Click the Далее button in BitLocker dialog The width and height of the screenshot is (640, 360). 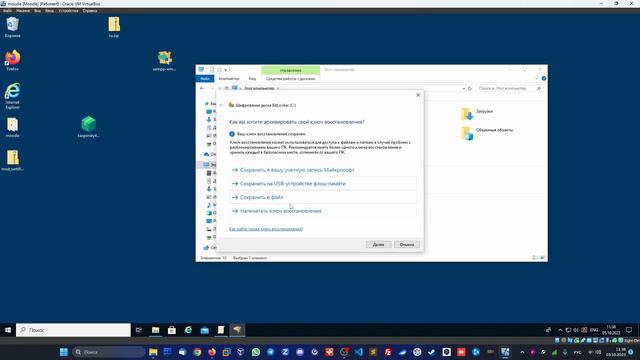tap(378, 244)
